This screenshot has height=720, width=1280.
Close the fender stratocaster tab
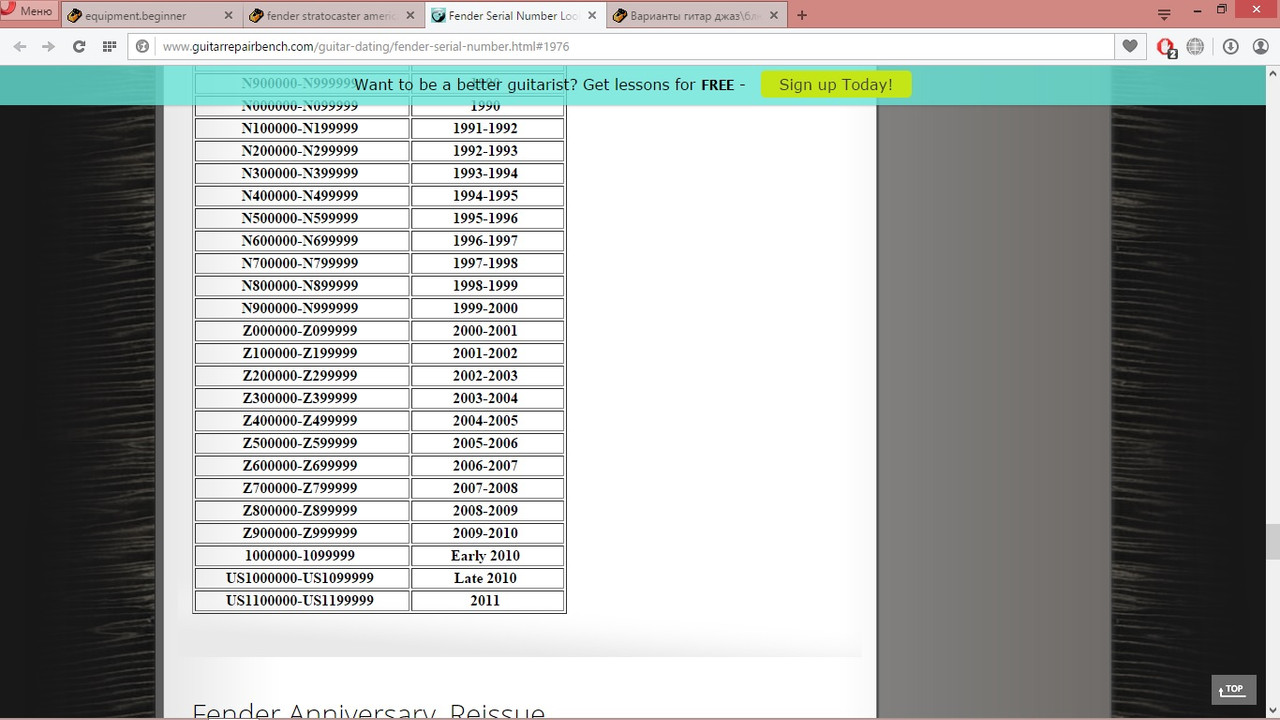coord(410,16)
